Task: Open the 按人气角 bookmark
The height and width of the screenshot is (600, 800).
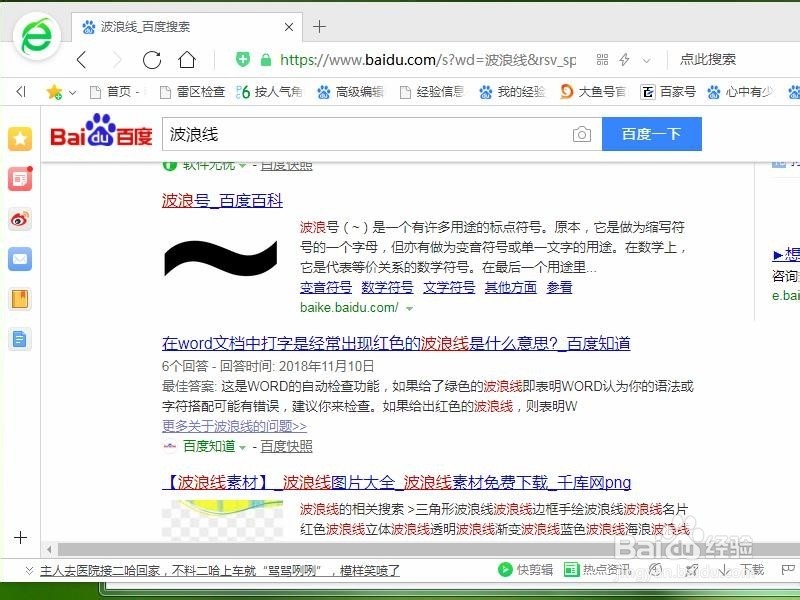Action: 269,92
